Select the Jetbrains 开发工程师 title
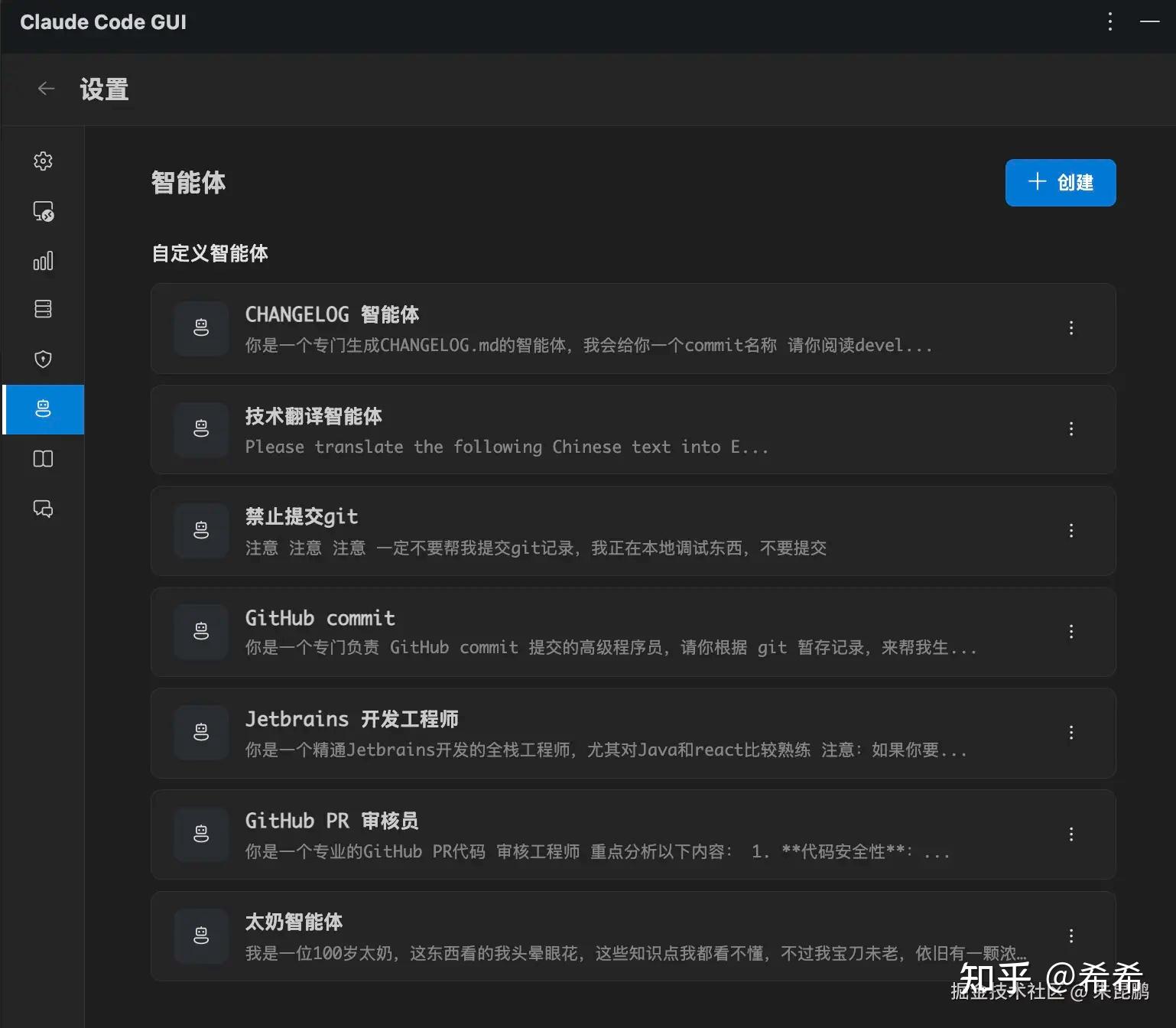1176x1028 pixels. tap(352, 719)
